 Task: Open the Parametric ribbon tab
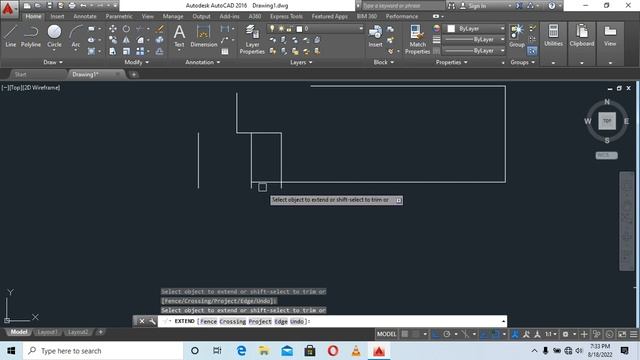[x=119, y=16]
